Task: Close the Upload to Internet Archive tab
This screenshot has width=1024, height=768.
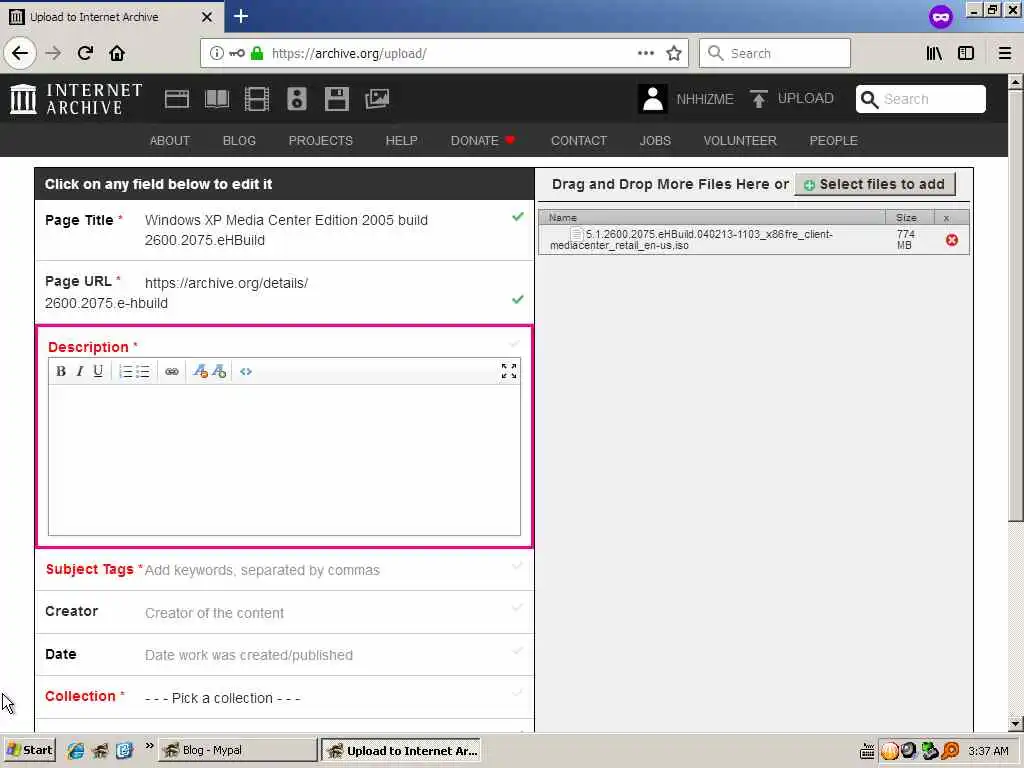Action: [206, 17]
